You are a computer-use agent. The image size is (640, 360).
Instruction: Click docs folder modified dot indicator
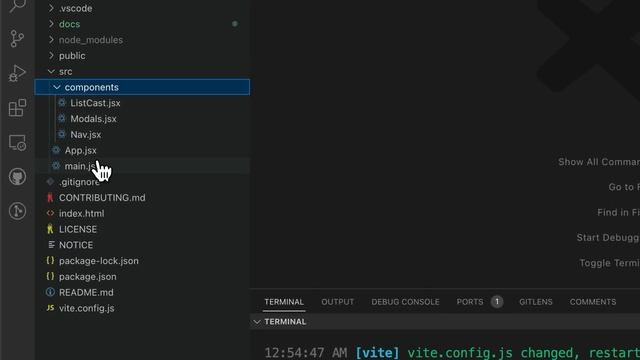235,24
